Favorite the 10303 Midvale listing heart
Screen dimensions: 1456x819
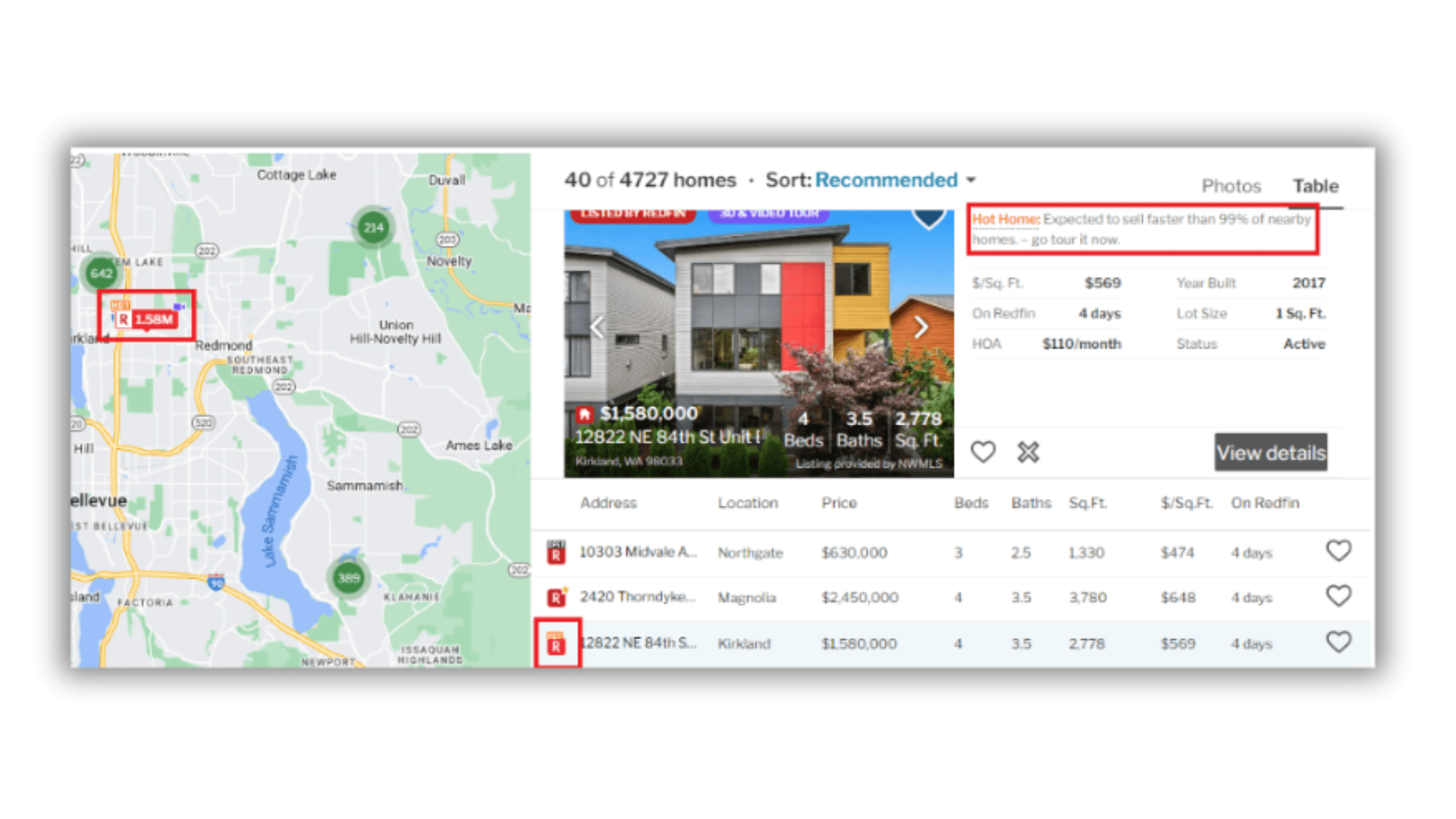(x=1338, y=551)
